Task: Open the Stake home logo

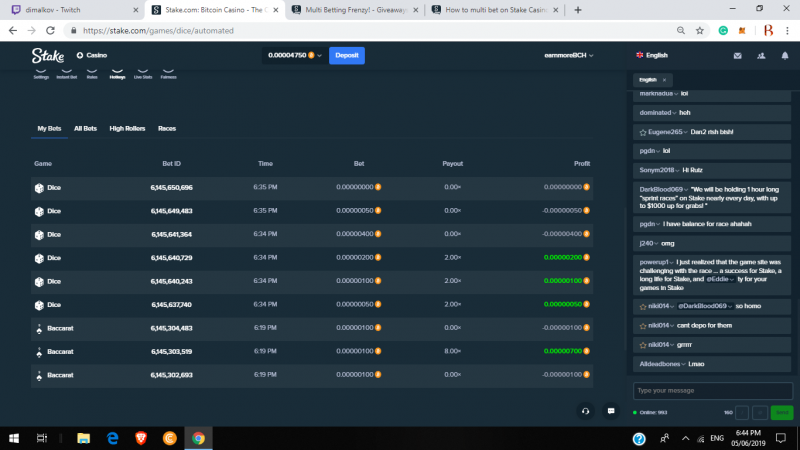Action: click(47, 55)
